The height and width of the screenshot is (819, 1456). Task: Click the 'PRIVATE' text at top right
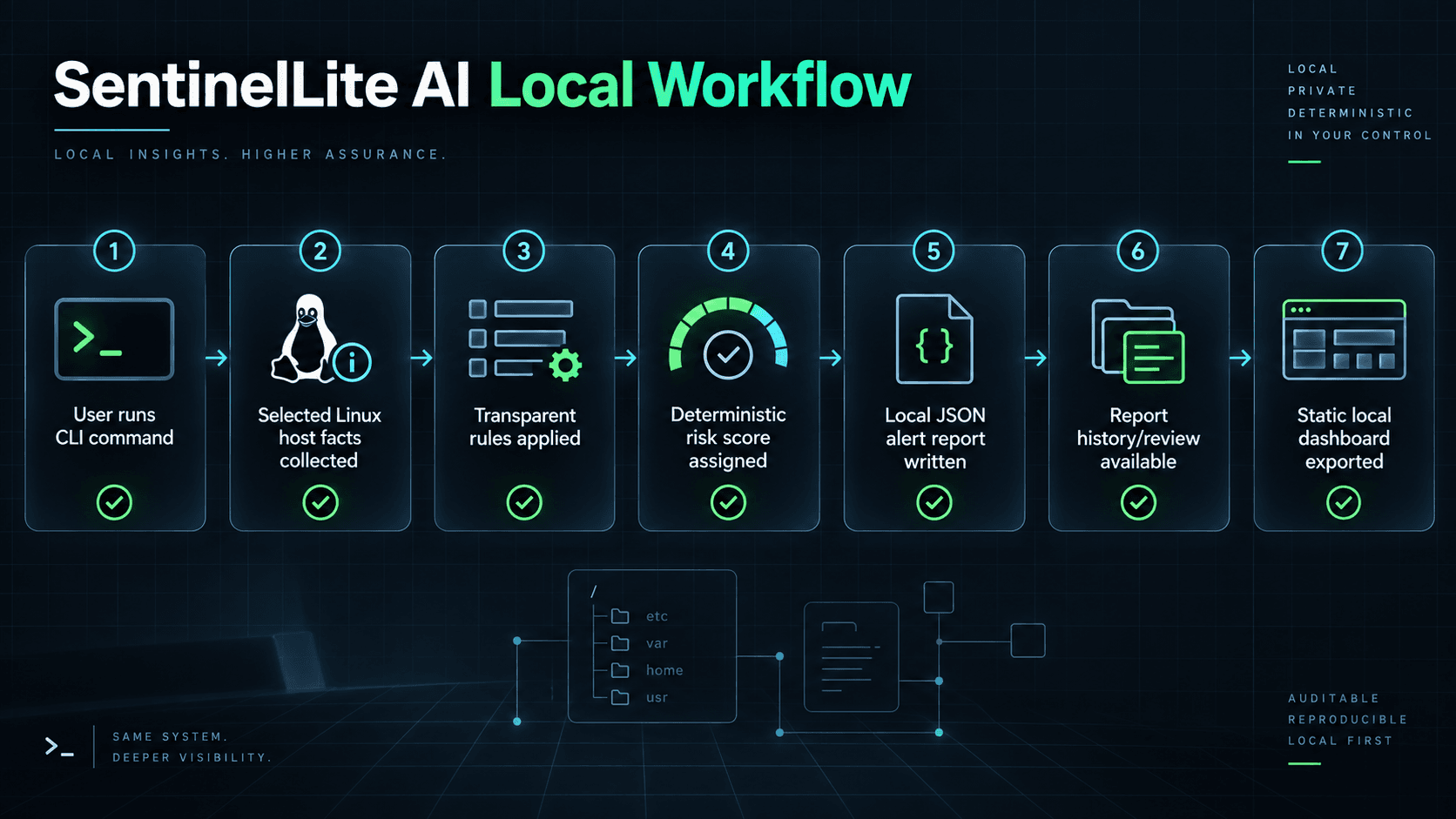(1323, 91)
